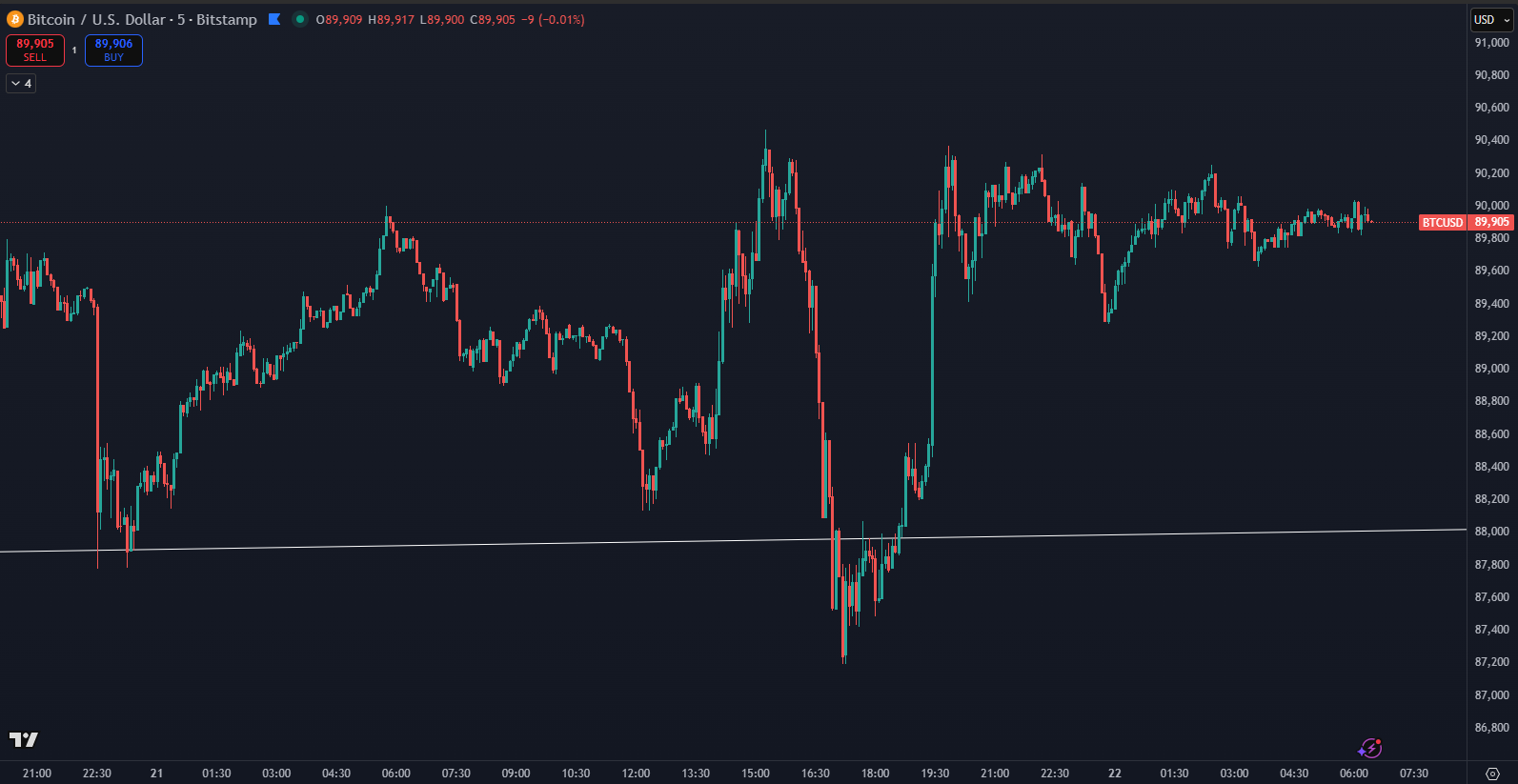Click the 89,905 current price on axis
Viewport: 1518px width, 784px height.
pos(1491,223)
